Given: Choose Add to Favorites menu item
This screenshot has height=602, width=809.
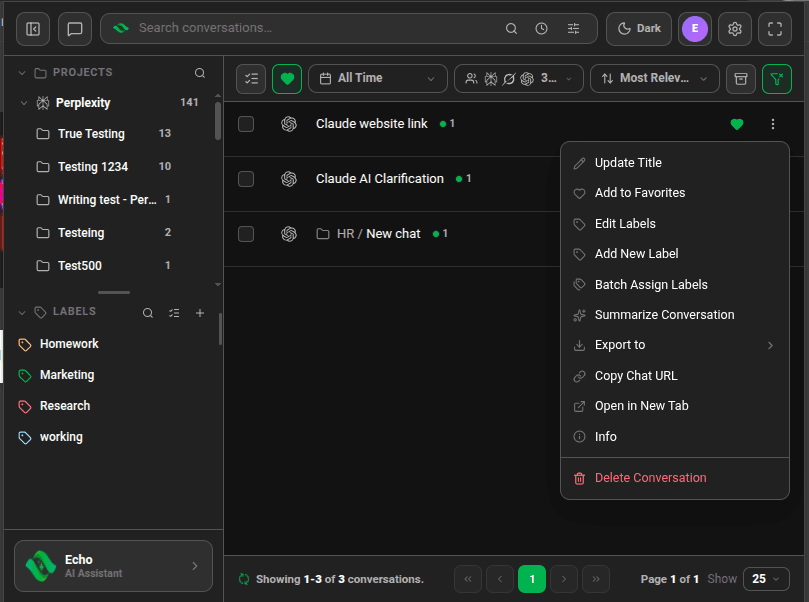Looking at the screenshot, I should coord(675,193).
